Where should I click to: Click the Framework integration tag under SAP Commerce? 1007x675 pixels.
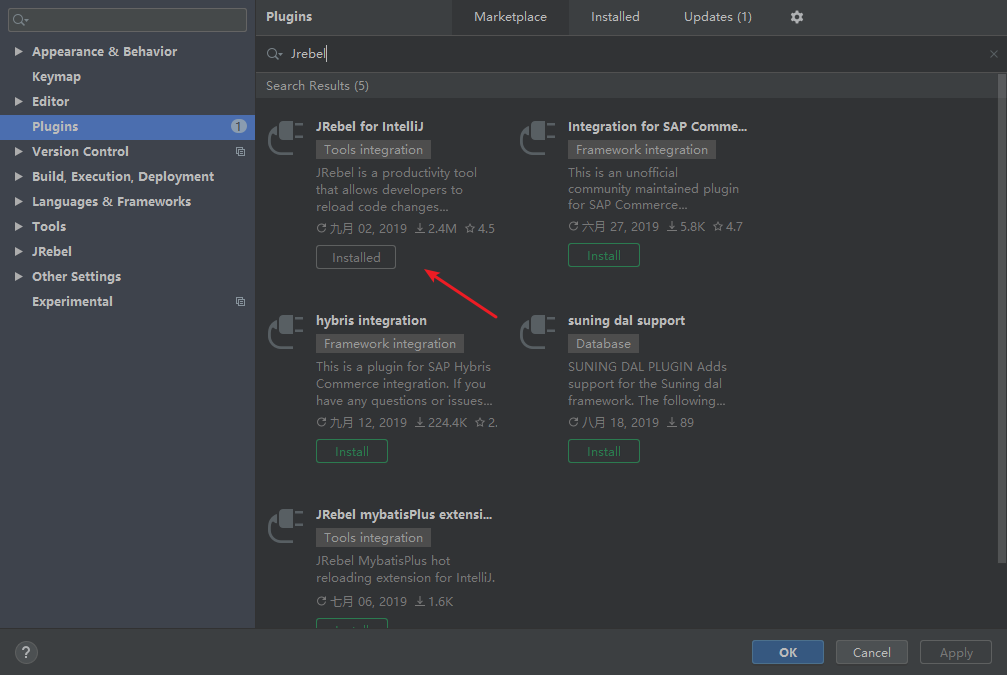pyautogui.click(x=642, y=150)
